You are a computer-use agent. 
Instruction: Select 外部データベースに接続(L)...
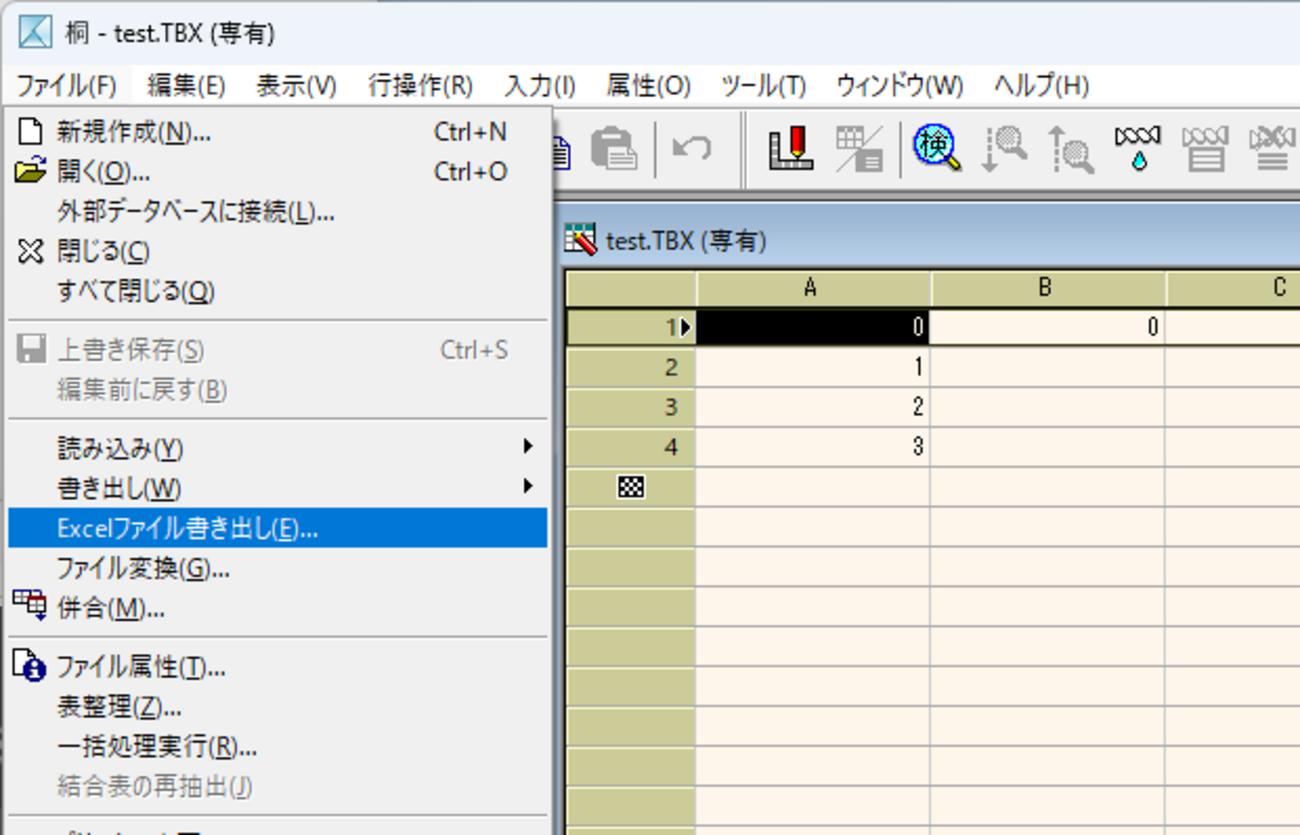pyautogui.click(x=278, y=211)
